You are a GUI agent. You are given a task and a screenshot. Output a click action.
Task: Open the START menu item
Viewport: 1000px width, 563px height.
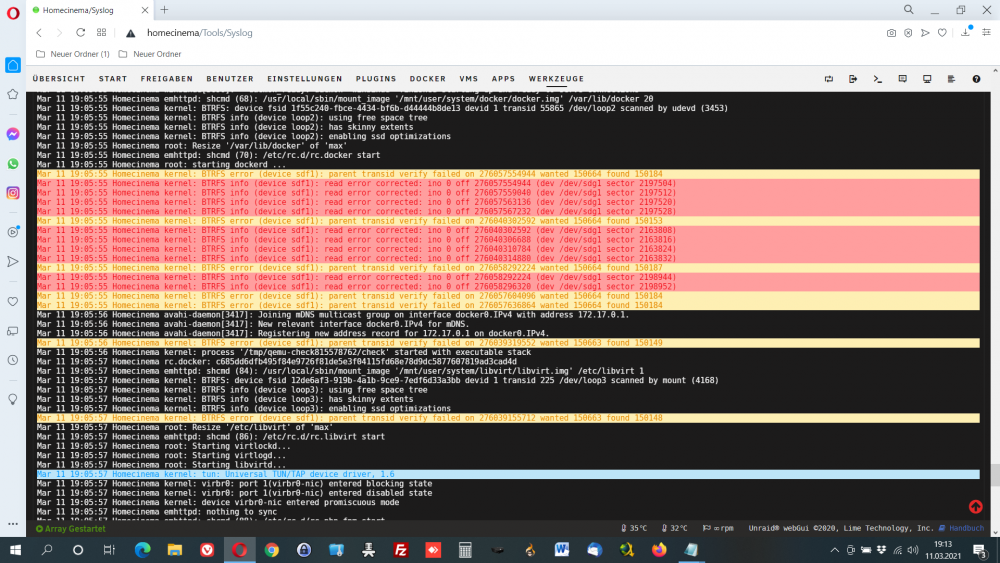tap(113, 79)
